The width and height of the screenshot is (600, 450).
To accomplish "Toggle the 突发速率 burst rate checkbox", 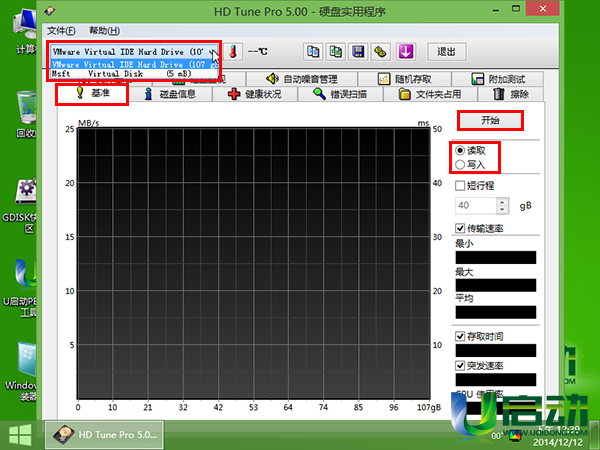I will pyautogui.click(x=460, y=365).
